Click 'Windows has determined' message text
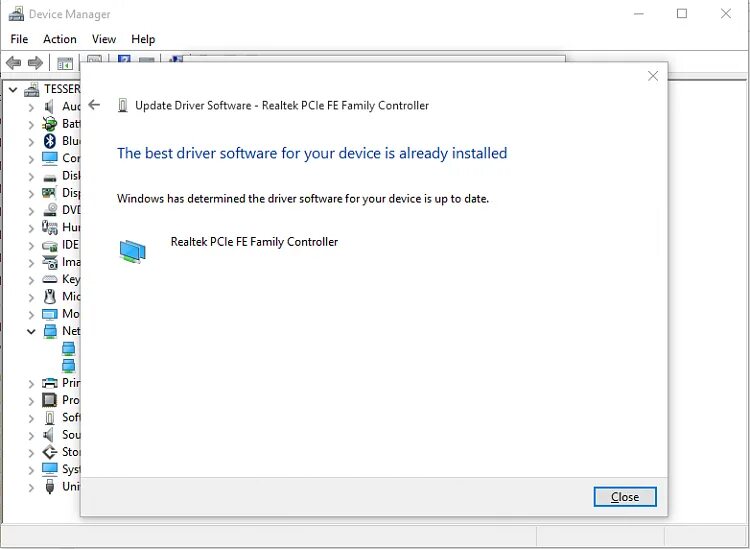 [x=303, y=198]
